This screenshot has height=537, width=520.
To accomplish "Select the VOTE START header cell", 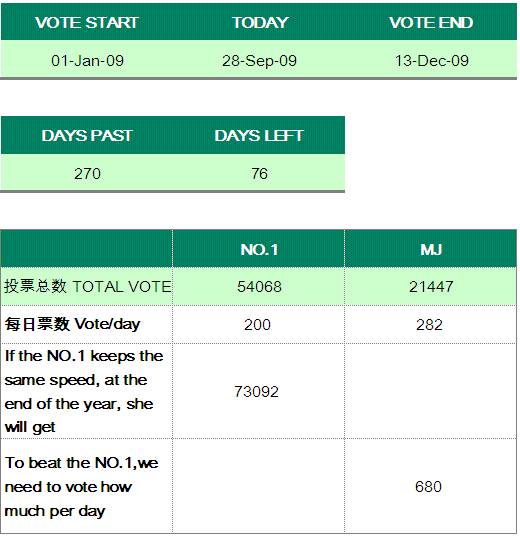I will click(87, 23).
